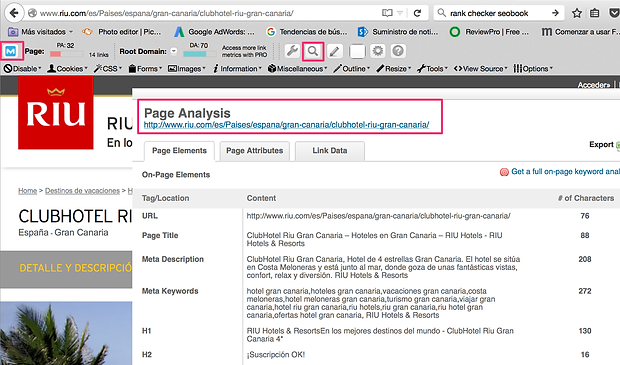Click the browser back arrow button

pos(14,13)
